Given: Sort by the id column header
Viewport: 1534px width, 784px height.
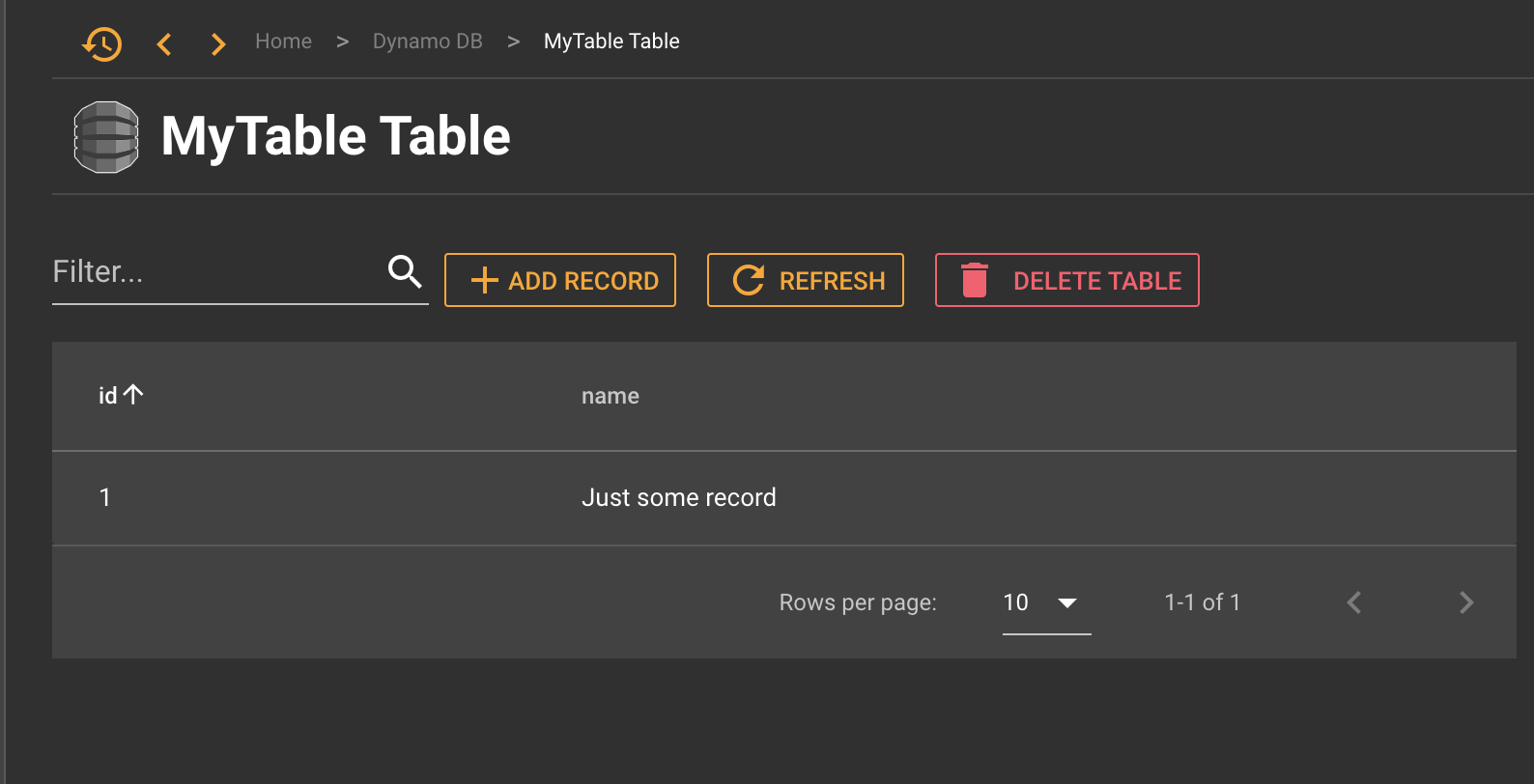Looking at the screenshot, I should point(107,396).
